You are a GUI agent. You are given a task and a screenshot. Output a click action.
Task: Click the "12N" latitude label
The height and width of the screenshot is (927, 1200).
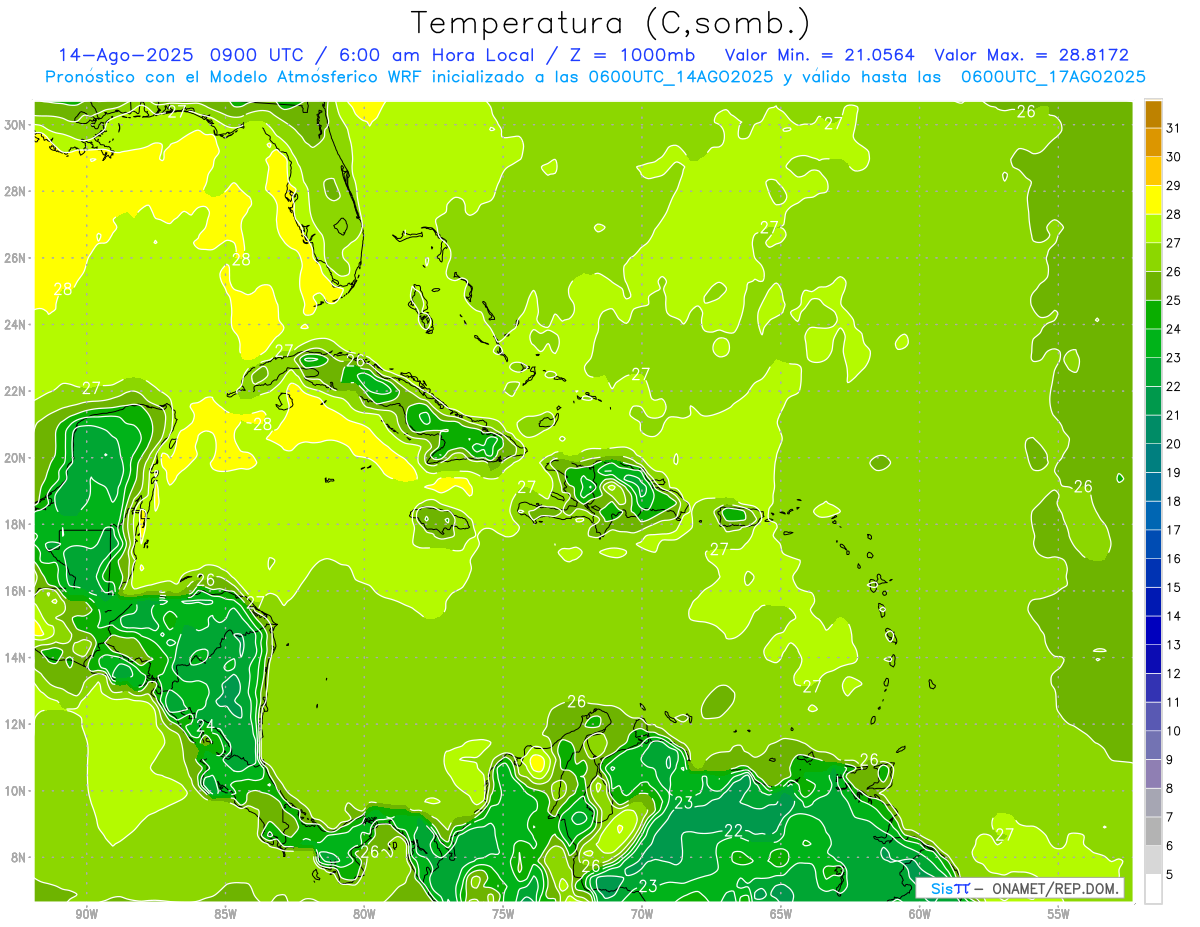tap(17, 724)
